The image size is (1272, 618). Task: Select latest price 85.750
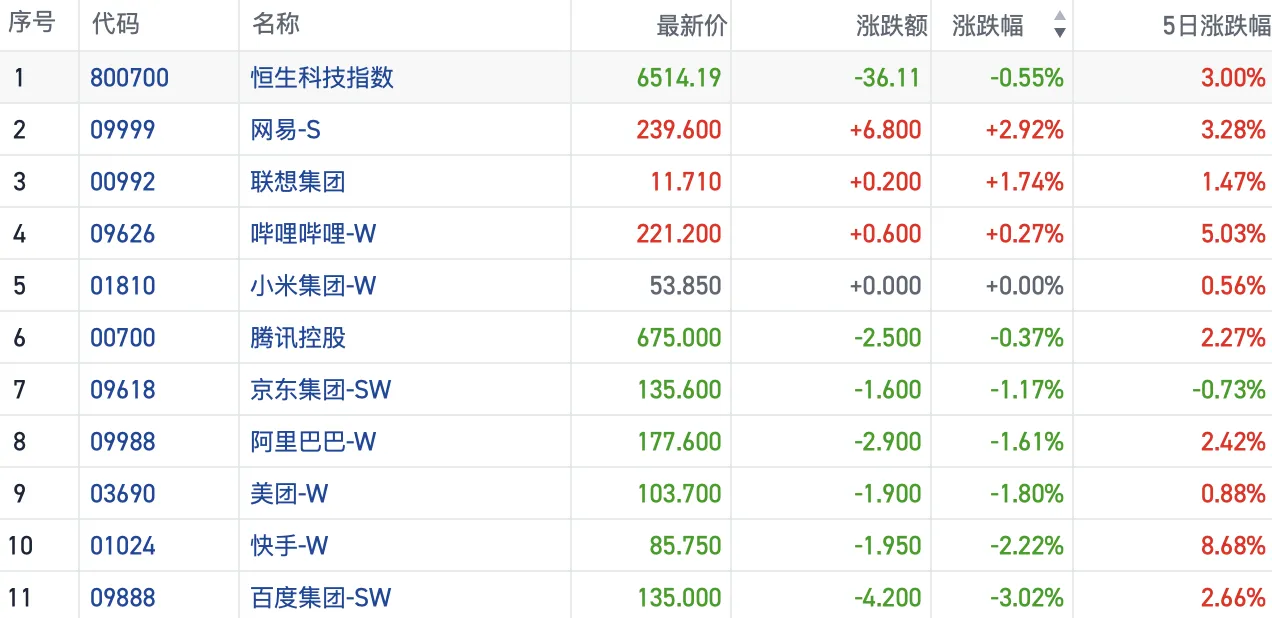[685, 546]
